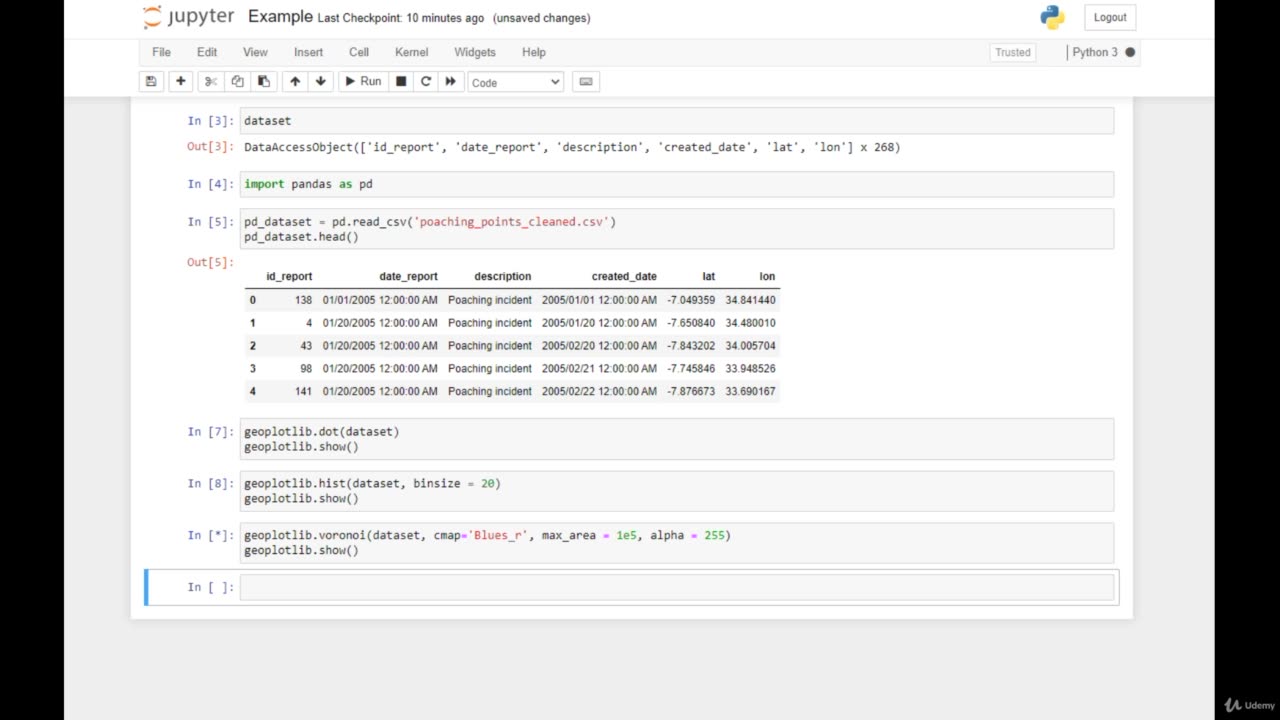Click the Jupyter logo
The image size is (1280, 720).
click(188, 17)
